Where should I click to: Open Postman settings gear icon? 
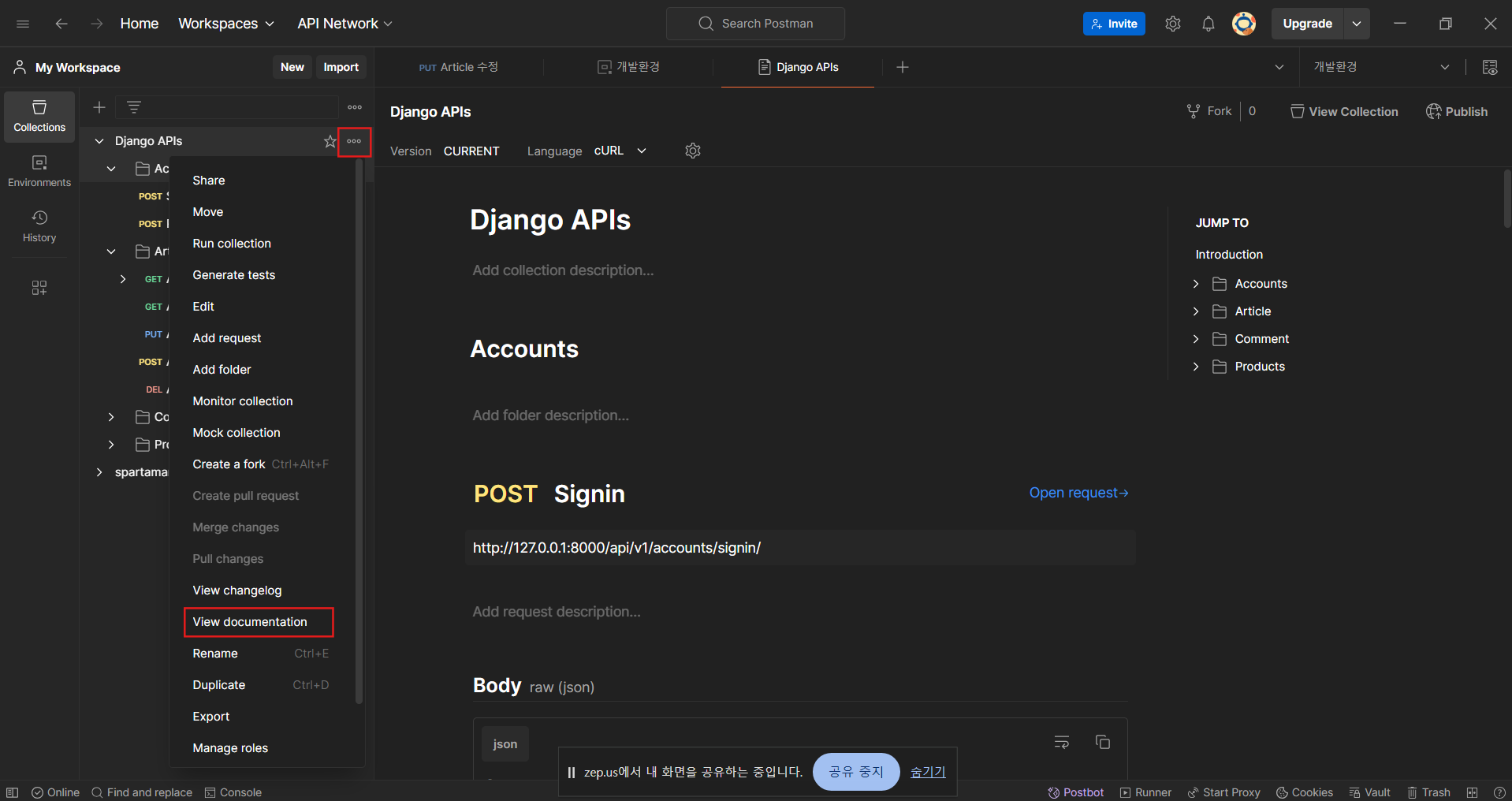[1173, 24]
